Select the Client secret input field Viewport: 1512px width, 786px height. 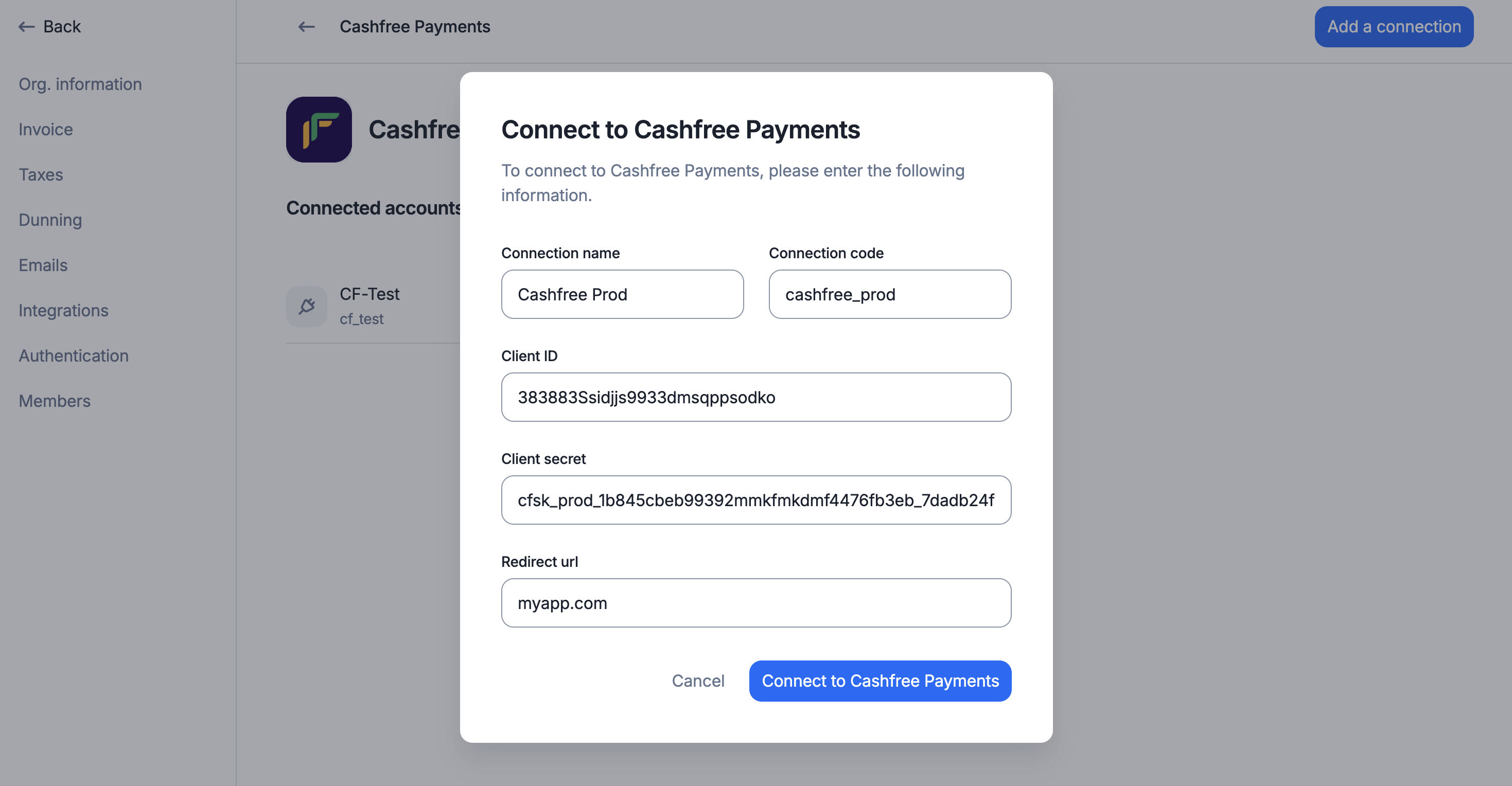(756, 500)
